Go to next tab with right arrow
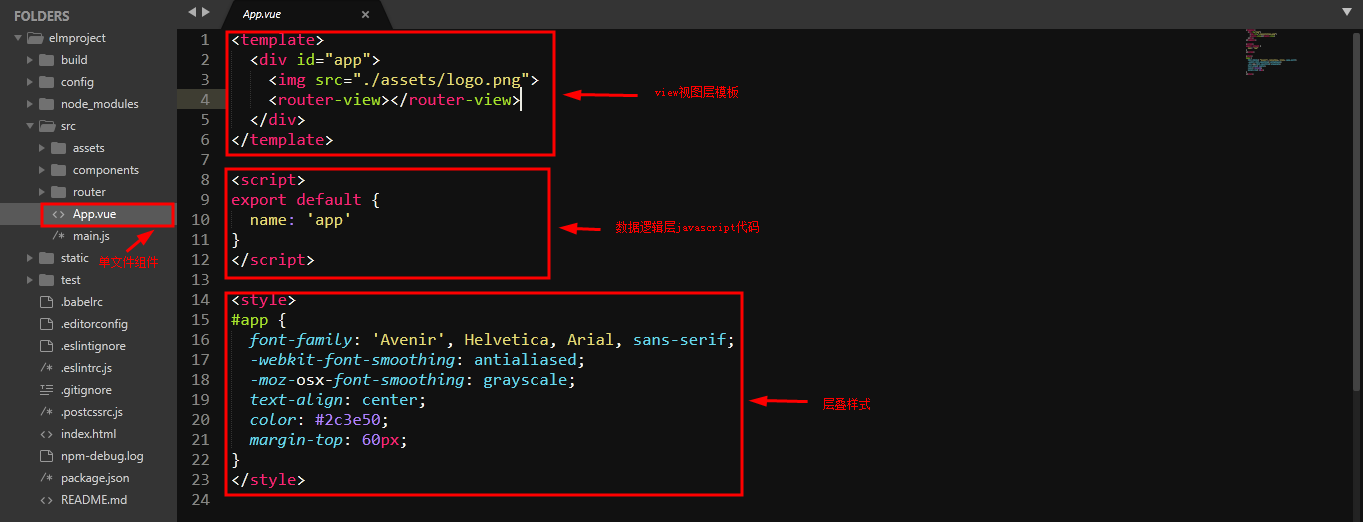 pos(206,12)
